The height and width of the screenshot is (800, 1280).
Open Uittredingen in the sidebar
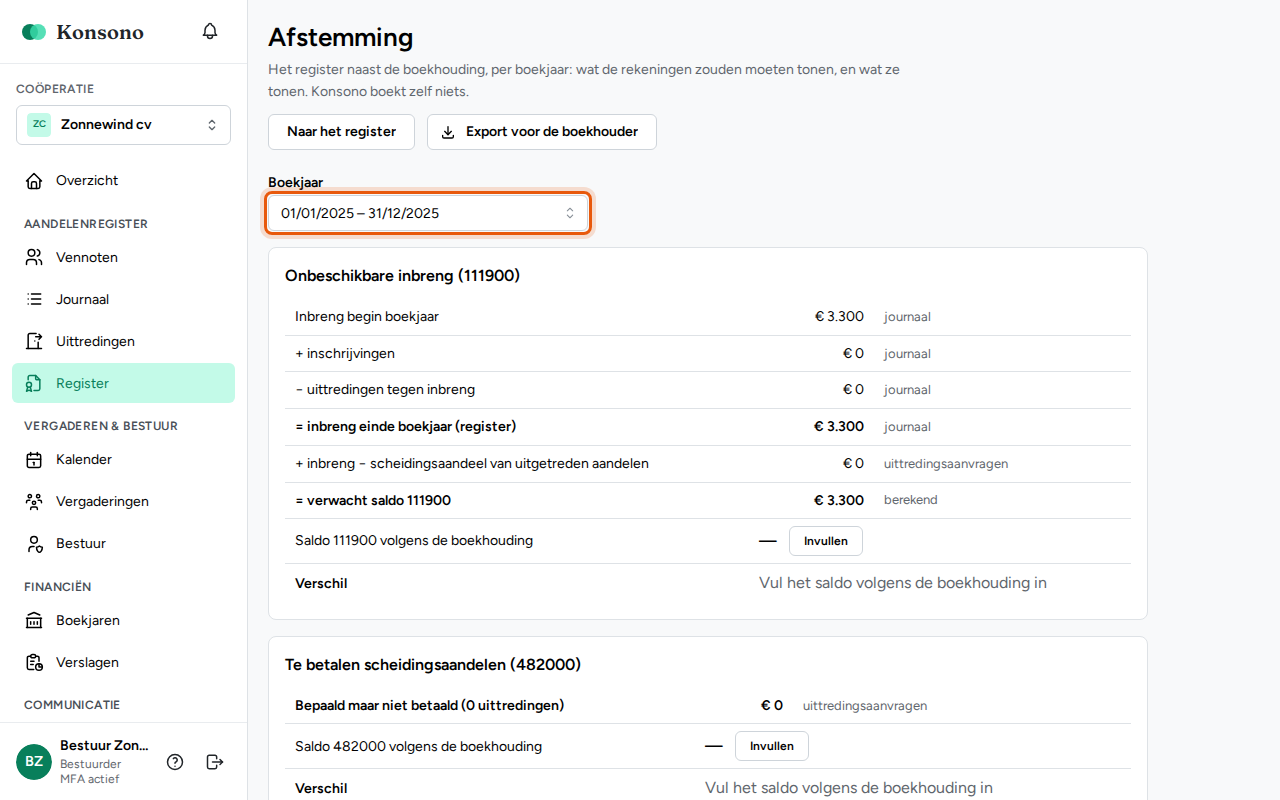pyautogui.click(x=123, y=341)
